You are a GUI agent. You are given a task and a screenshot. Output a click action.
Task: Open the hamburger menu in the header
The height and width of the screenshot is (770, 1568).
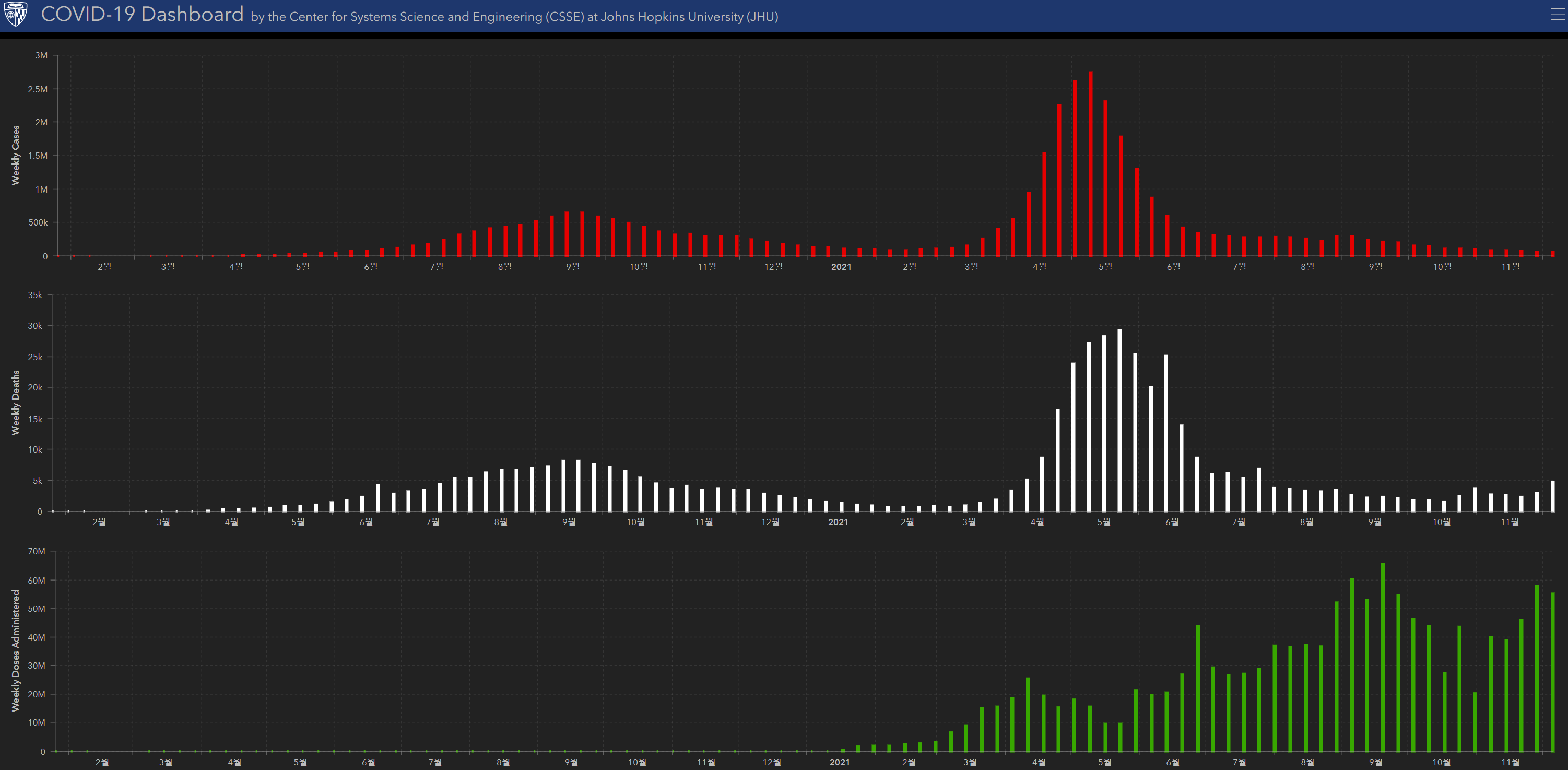1558,14
